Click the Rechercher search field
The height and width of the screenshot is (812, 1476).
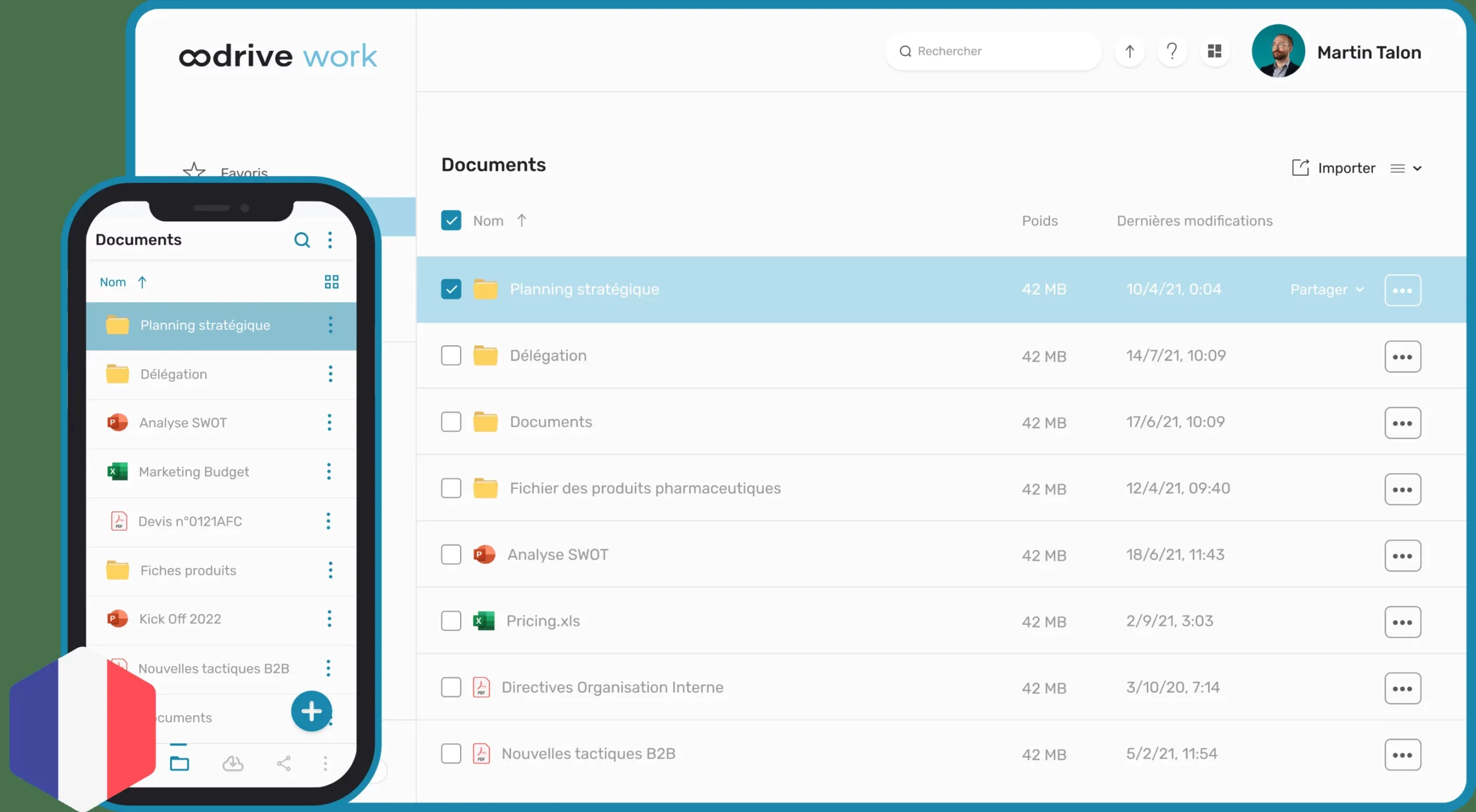click(x=993, y=51)
